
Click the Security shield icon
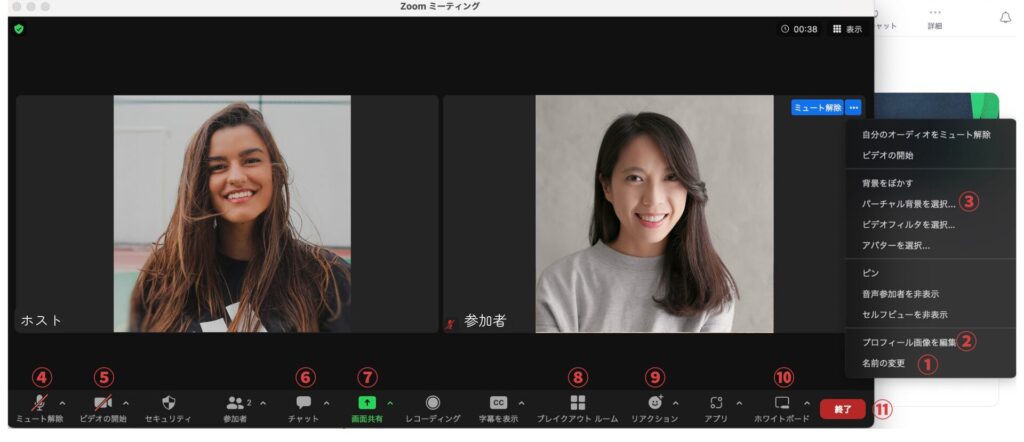tap(167, 402)
